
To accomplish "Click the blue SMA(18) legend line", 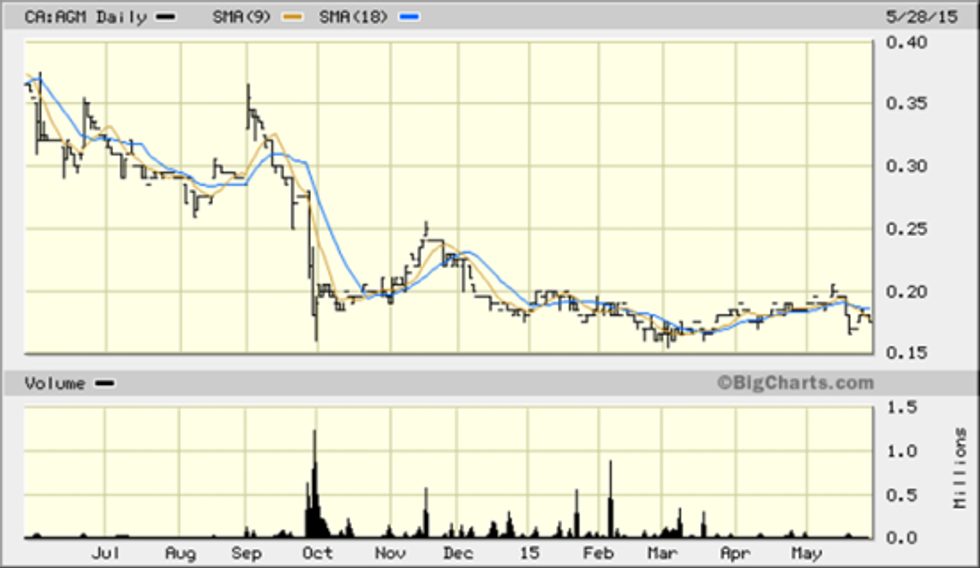I will 410,18.
